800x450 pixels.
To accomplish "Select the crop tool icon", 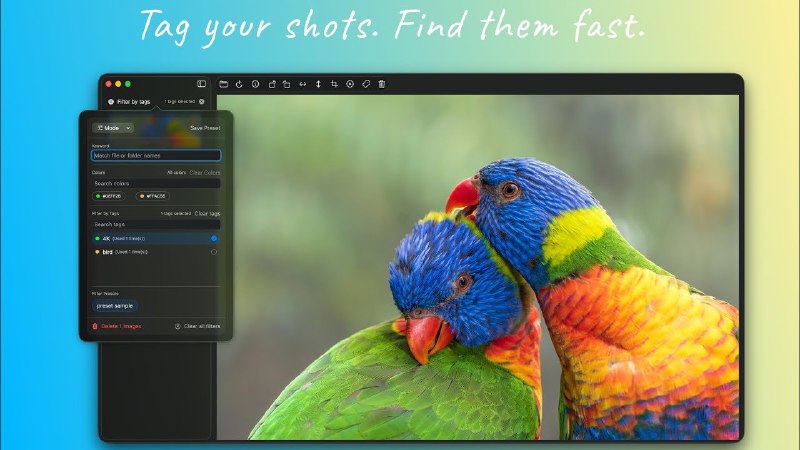I will coord(334,84).
